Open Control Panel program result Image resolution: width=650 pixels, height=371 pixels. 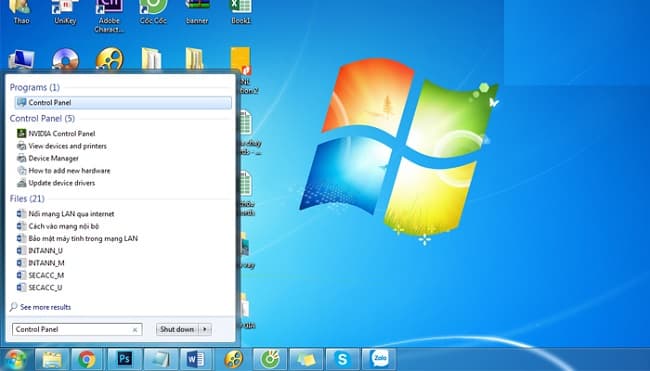tap(123, 103)
